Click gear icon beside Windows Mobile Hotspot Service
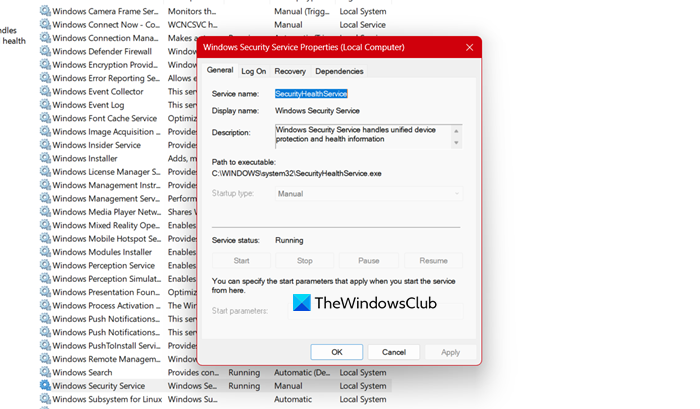Image resolution: width=700 pixels, height=409 pixels. pyautogui.click(x=45, y=238)
